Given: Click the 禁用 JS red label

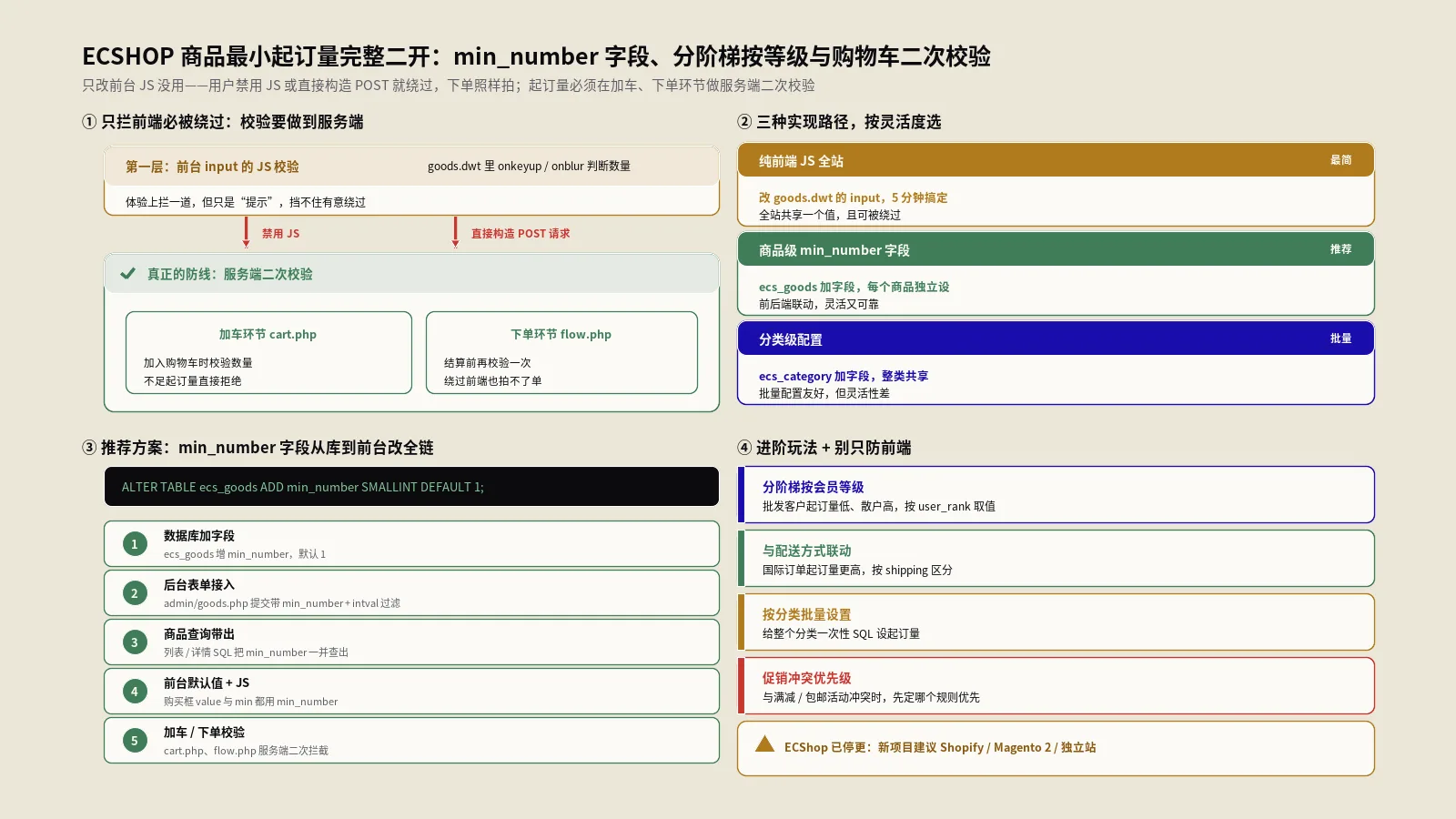Looking at the screenshot, I should point(280,234).
